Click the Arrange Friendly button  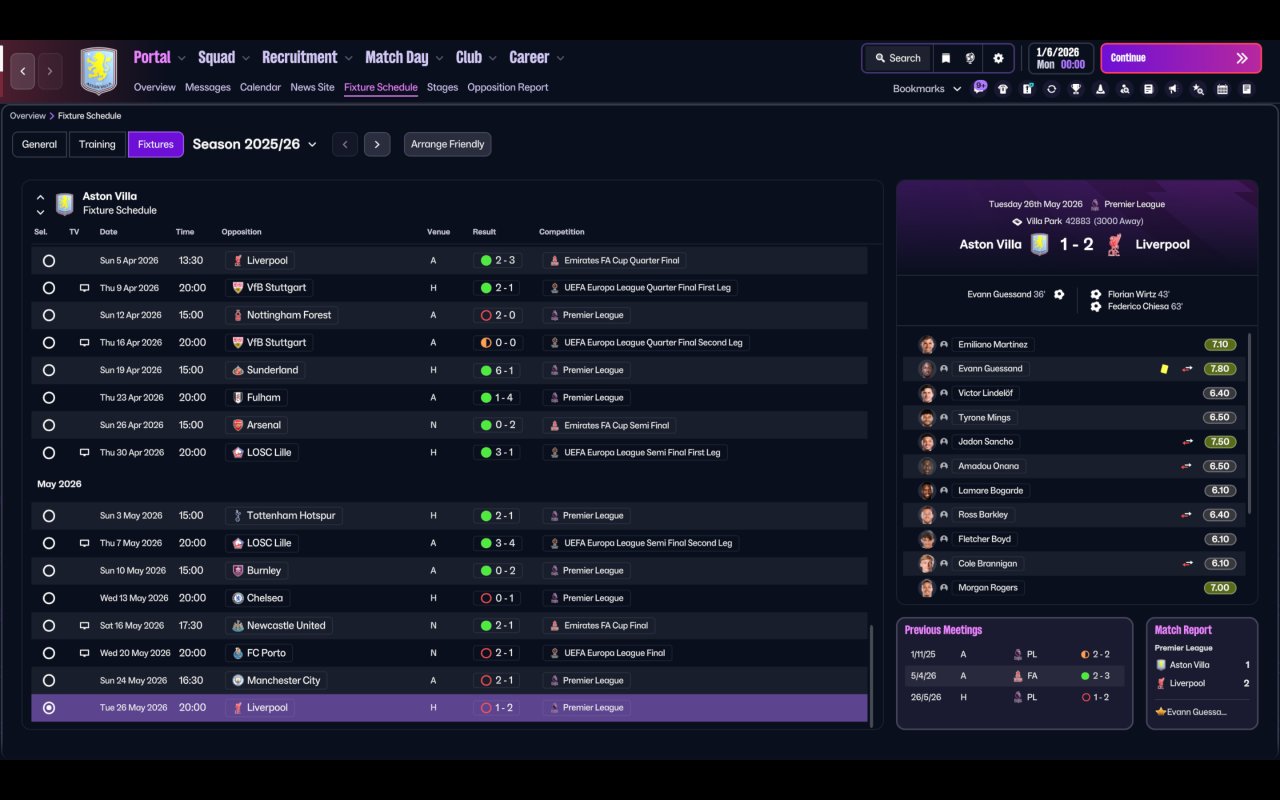point(447,144)
